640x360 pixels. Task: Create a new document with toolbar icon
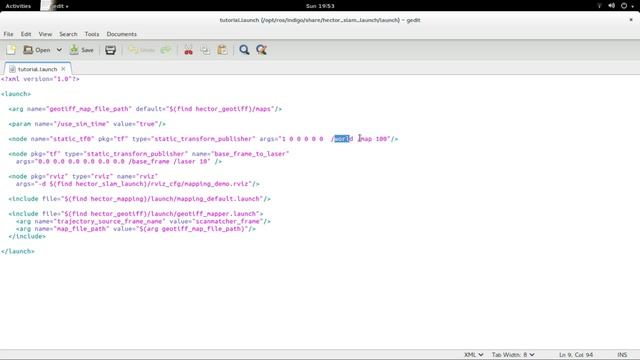(11, 50)
